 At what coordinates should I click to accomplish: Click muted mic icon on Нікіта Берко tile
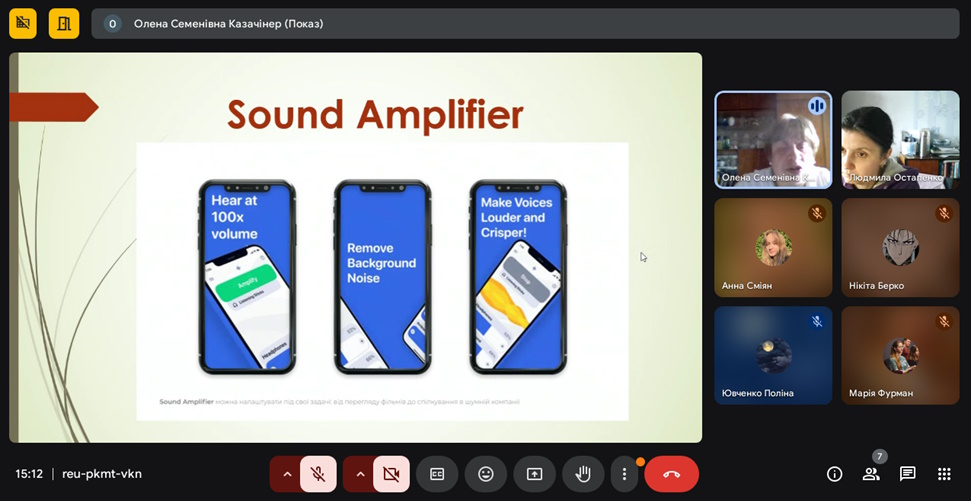944,214
